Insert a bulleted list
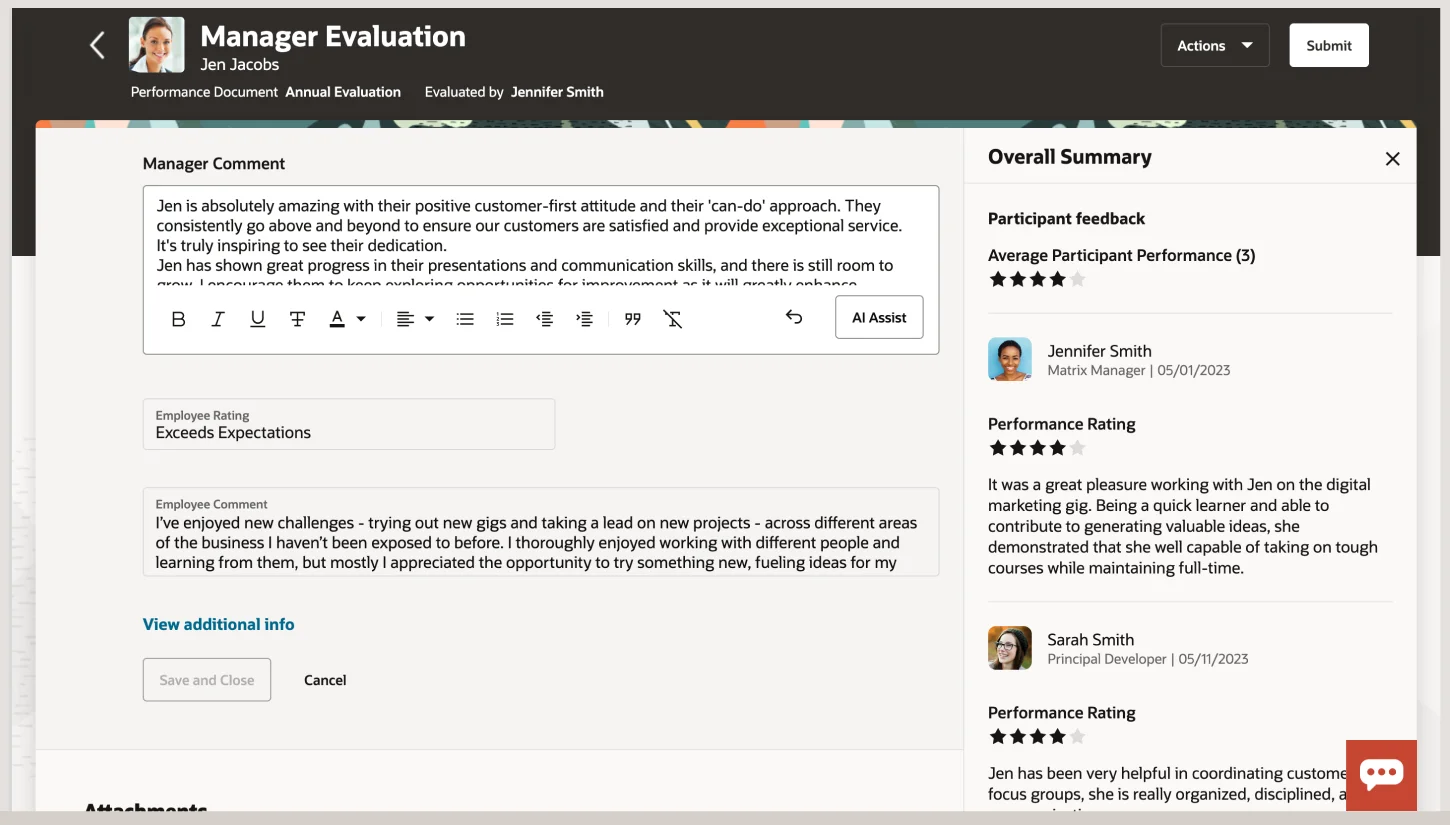The image size is (1450, 825). click(465, 319)
